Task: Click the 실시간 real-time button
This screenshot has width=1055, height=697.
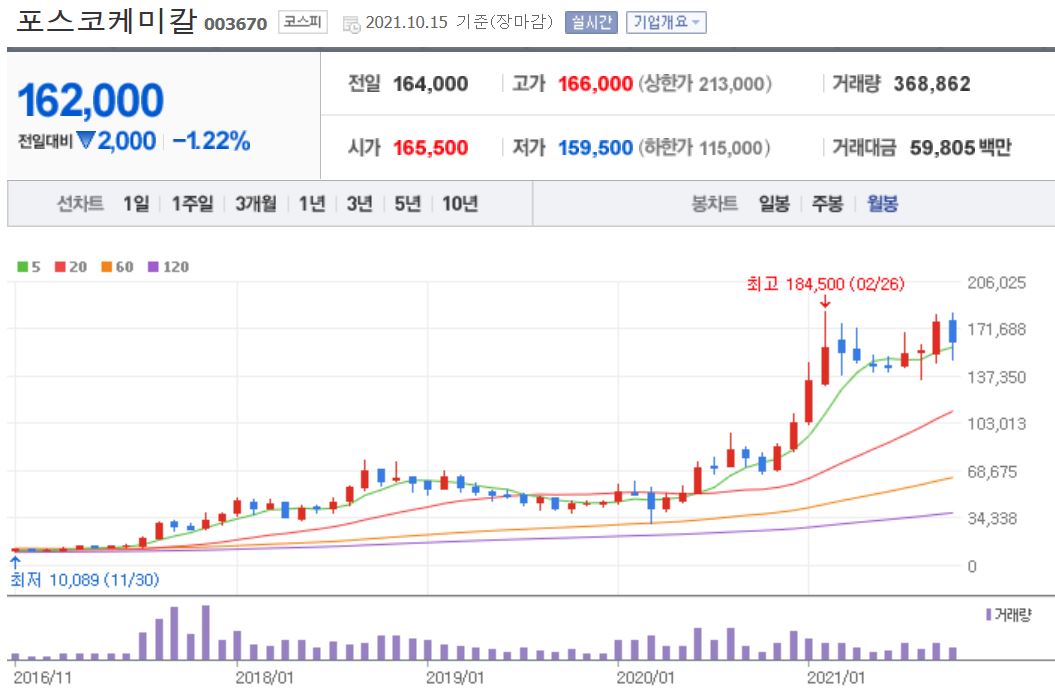Action: click(591, 22)
